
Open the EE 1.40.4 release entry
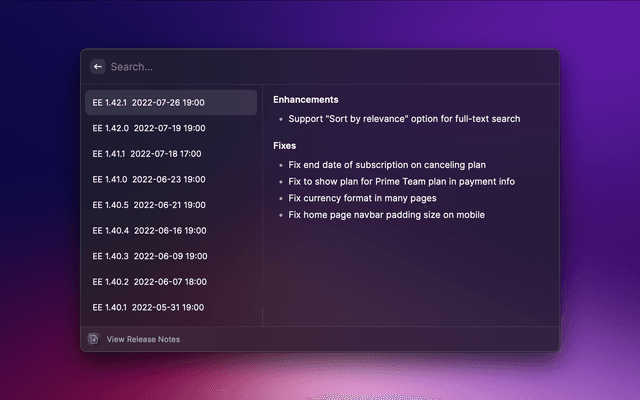pyautogui.click(x=171, y=231)
